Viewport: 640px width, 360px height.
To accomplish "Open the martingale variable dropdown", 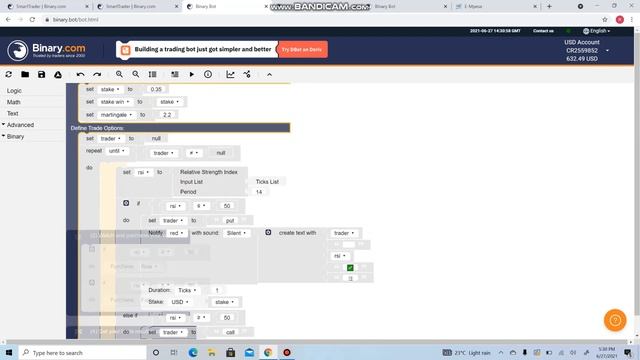I will click(x=116, y=115).
